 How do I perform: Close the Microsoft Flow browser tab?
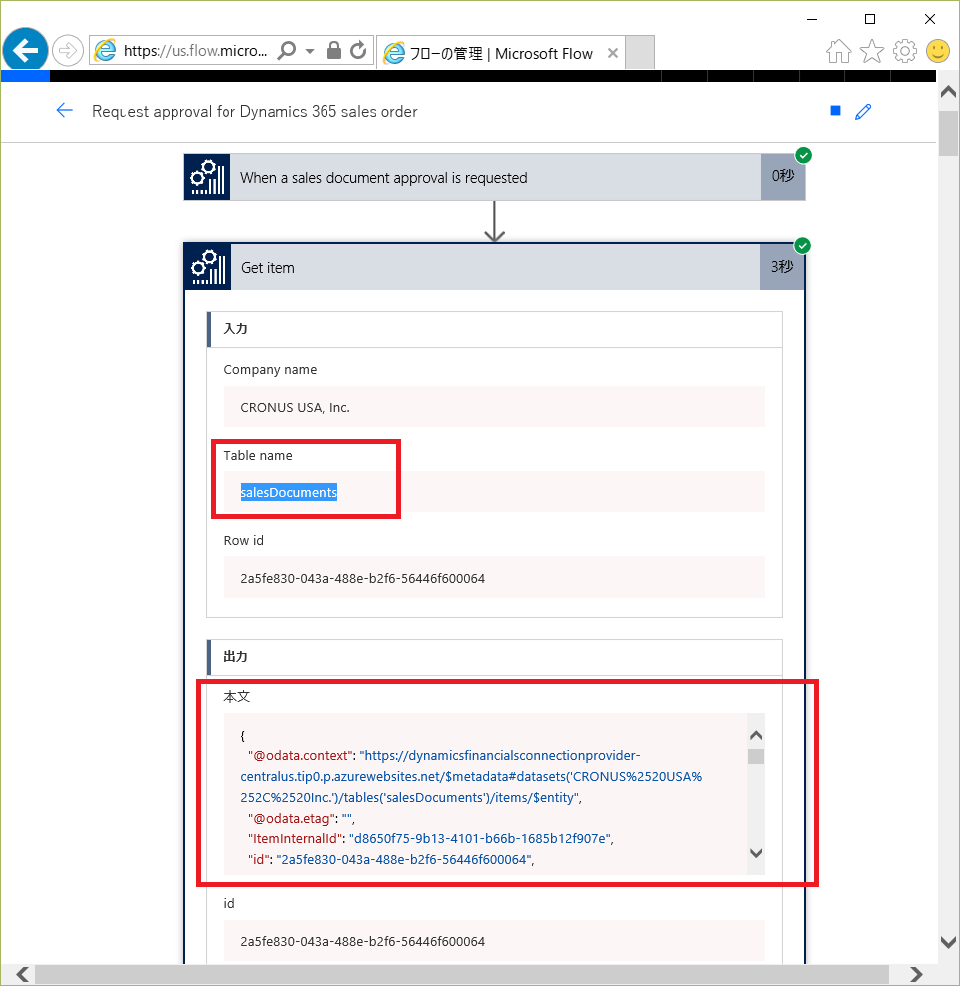[x=612, y=53]
